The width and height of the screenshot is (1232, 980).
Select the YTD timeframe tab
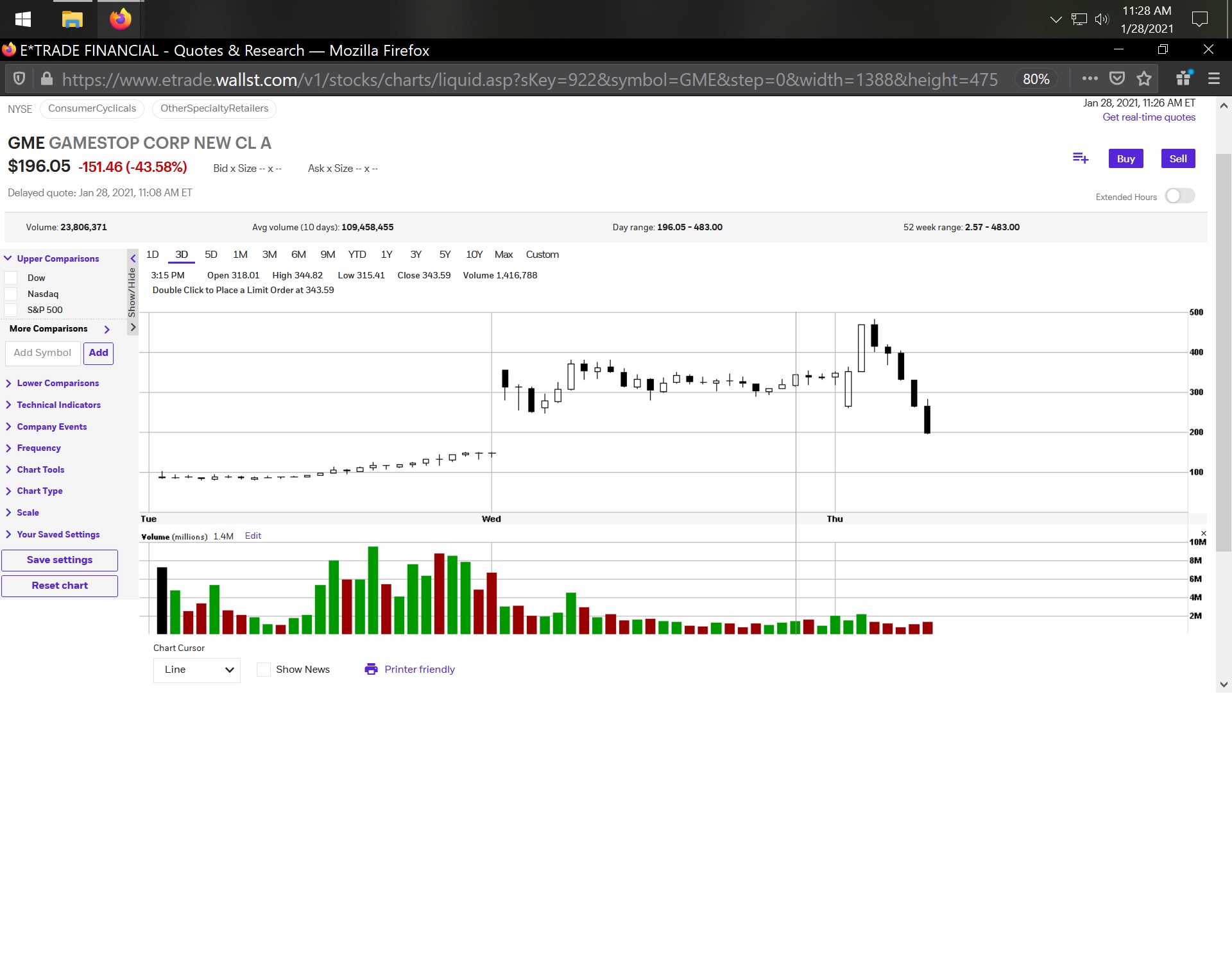pos(357,255)
